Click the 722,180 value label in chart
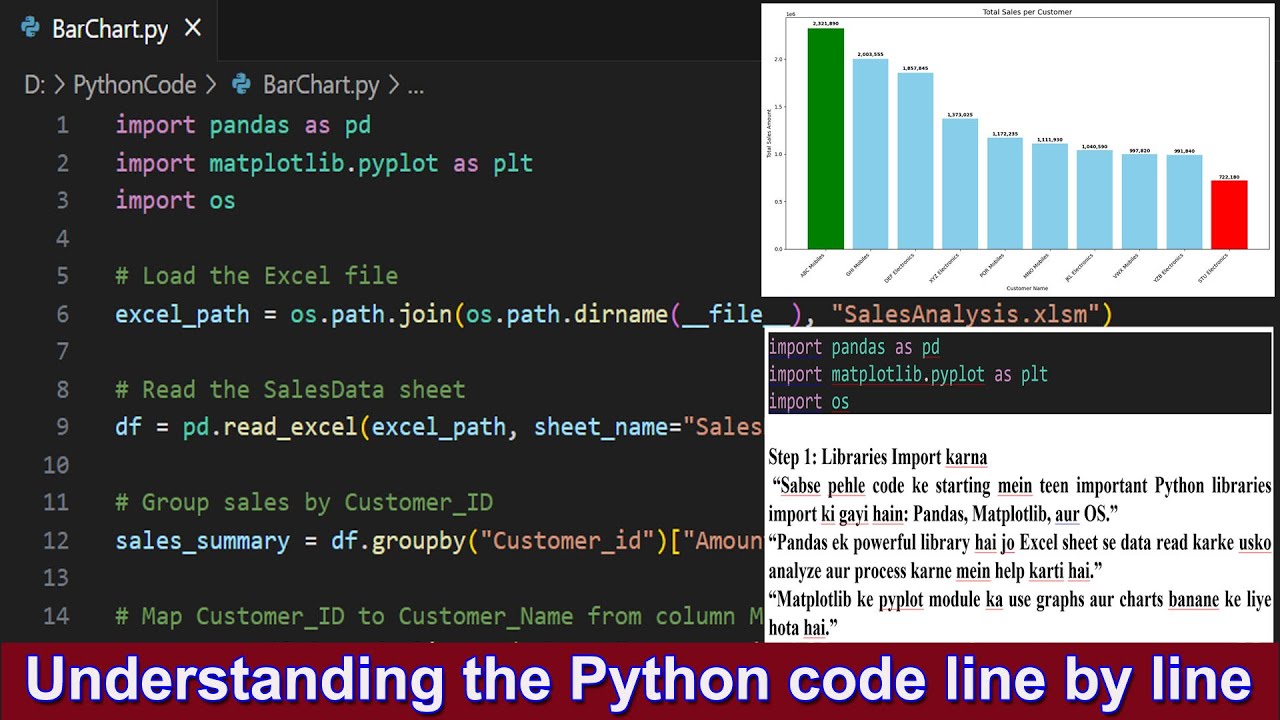 tap(1229, 176)
